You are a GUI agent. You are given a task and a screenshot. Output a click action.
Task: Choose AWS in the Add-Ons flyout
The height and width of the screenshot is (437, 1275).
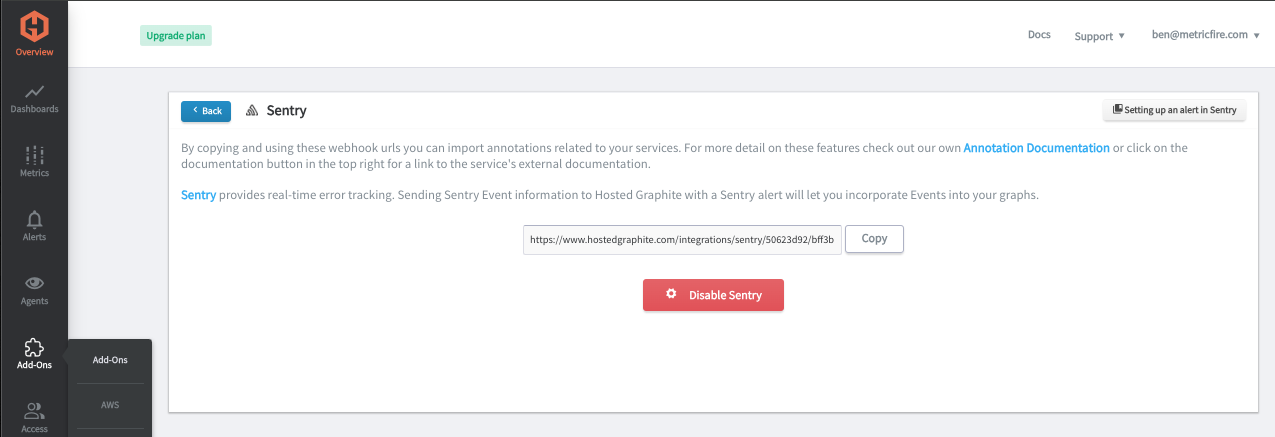coord(110,405)
